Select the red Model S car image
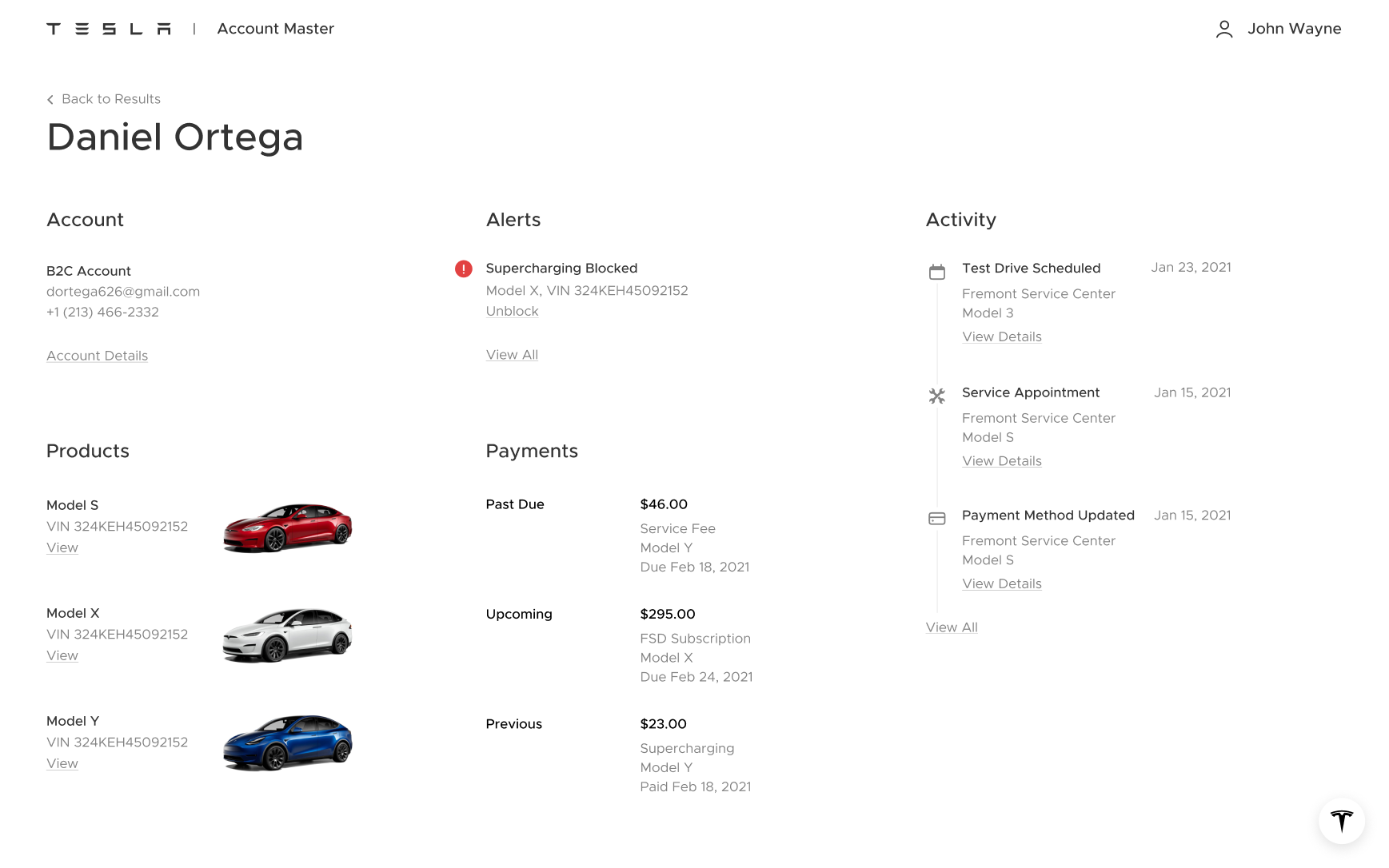1389x868 pixels. tap(287, 528)
